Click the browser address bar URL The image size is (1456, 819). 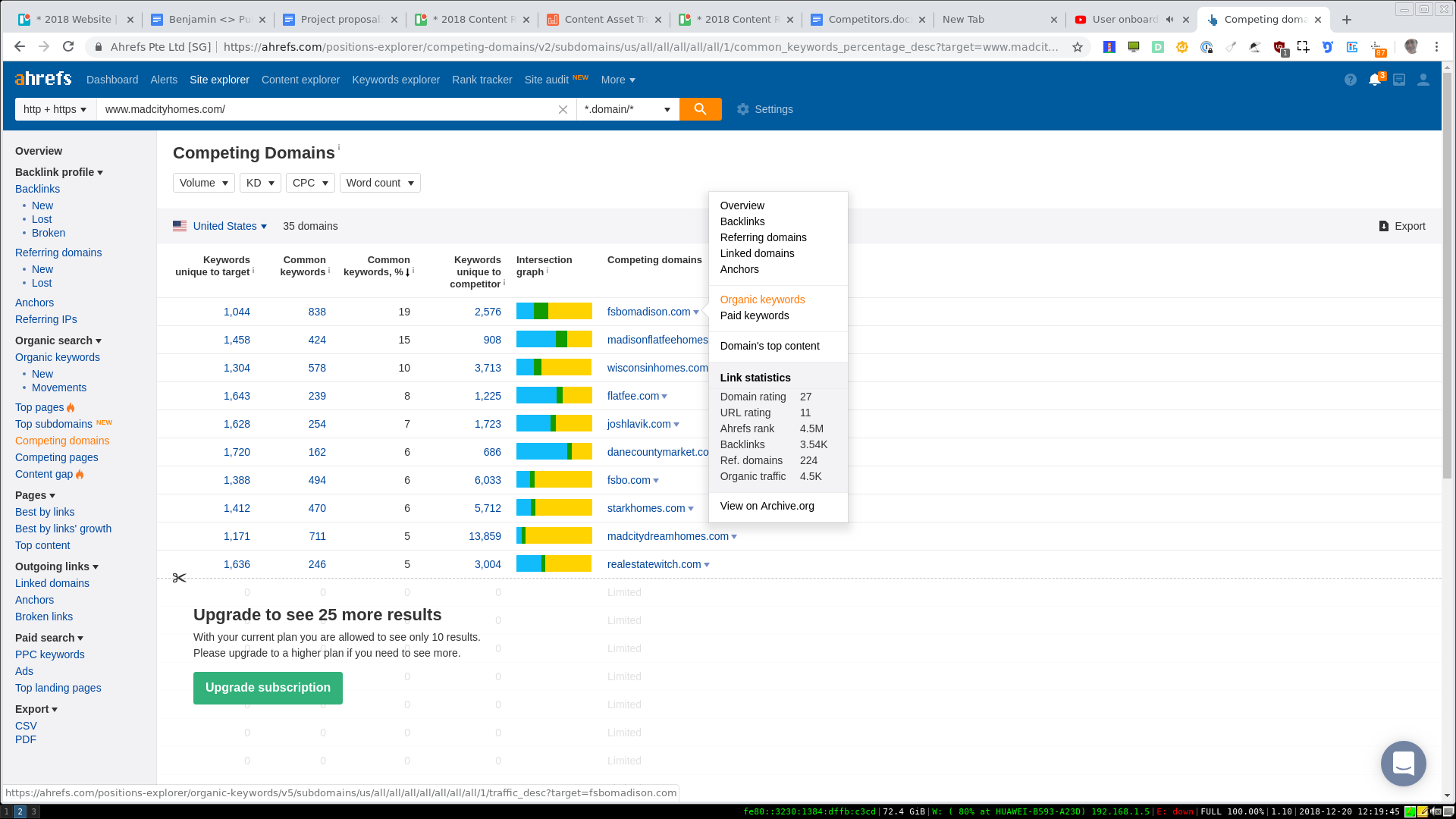click(641, 47)
